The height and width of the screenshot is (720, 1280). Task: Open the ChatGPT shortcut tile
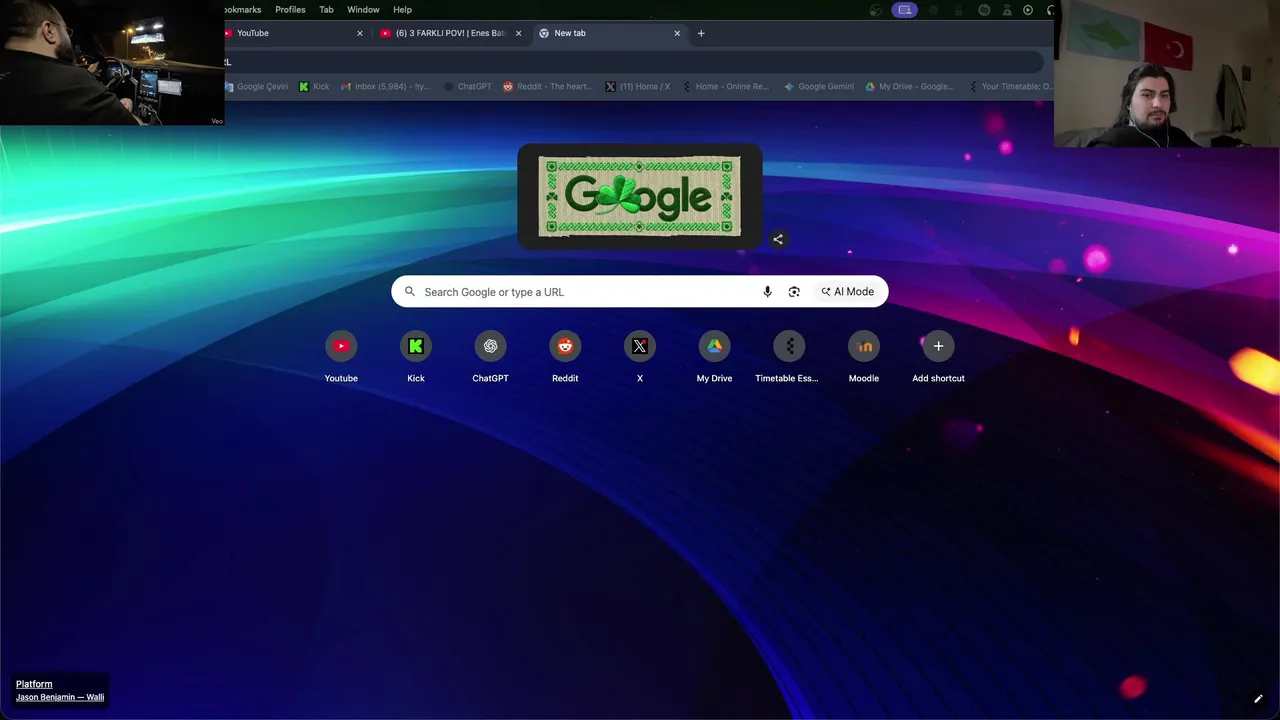[x=490, y=358]
